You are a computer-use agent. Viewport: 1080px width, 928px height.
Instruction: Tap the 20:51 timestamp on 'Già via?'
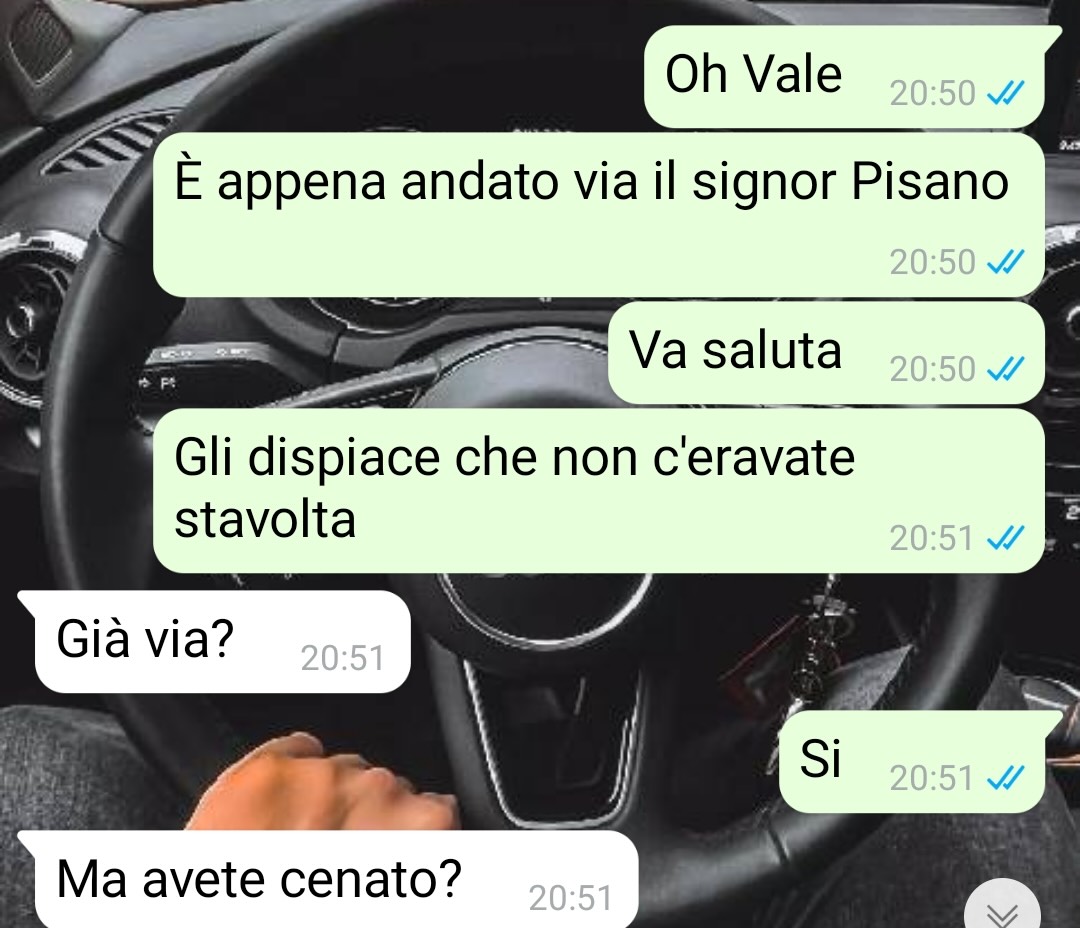342,658
